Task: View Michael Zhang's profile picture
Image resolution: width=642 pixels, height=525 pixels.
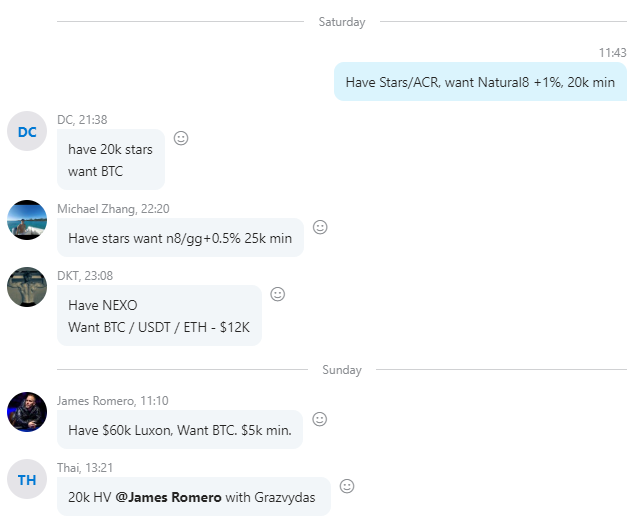Action: coord(27,220)
